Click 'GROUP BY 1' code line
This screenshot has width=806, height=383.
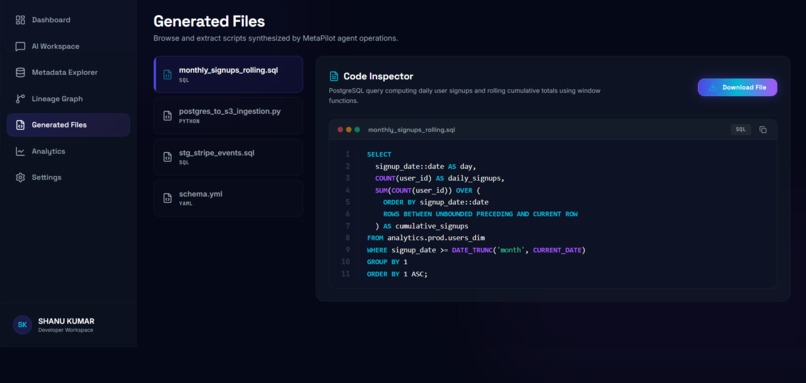(x=387, y=262)
